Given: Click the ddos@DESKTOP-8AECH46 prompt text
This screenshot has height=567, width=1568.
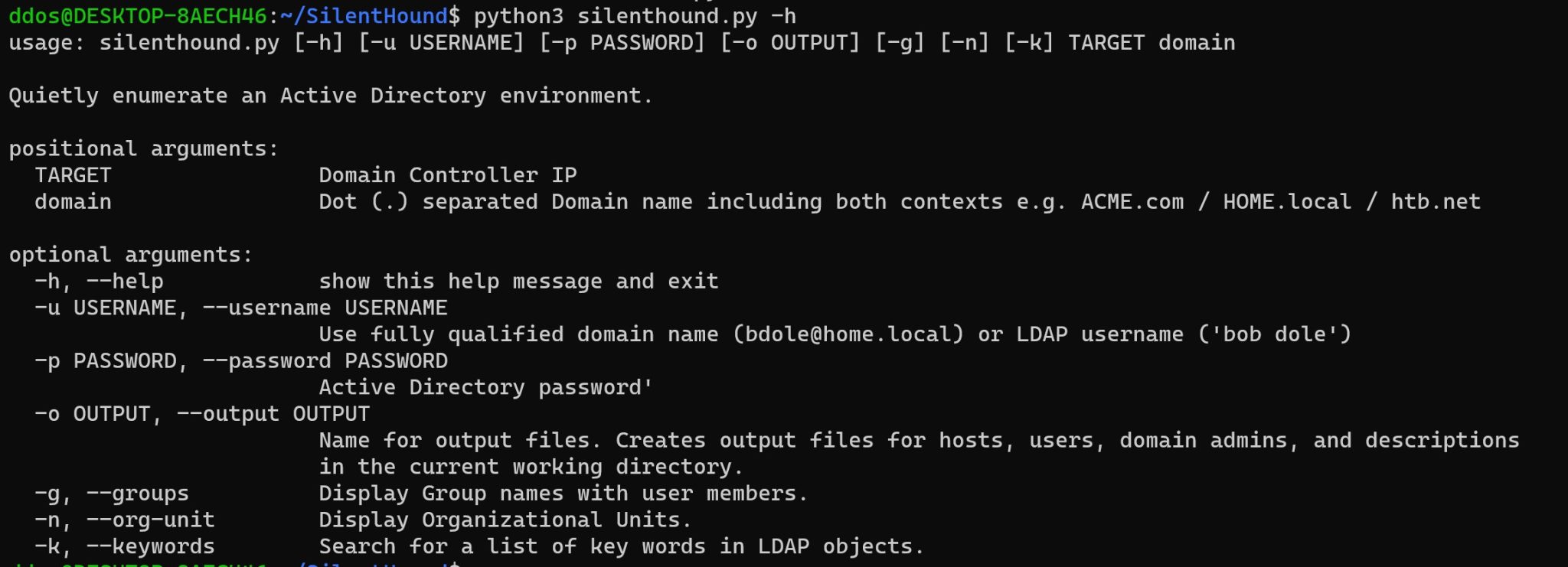Looking at the screenshot, I should pos(138,16).
